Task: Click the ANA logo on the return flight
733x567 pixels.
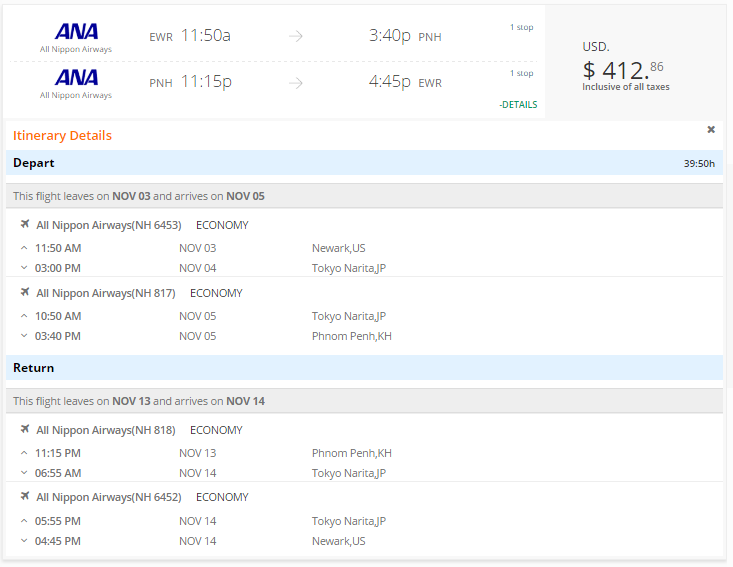Action: pos(76,78)
